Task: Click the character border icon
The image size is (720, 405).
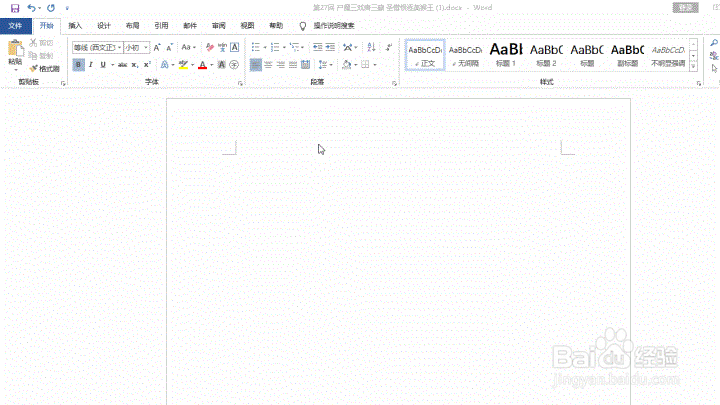Action: (235, 47)
